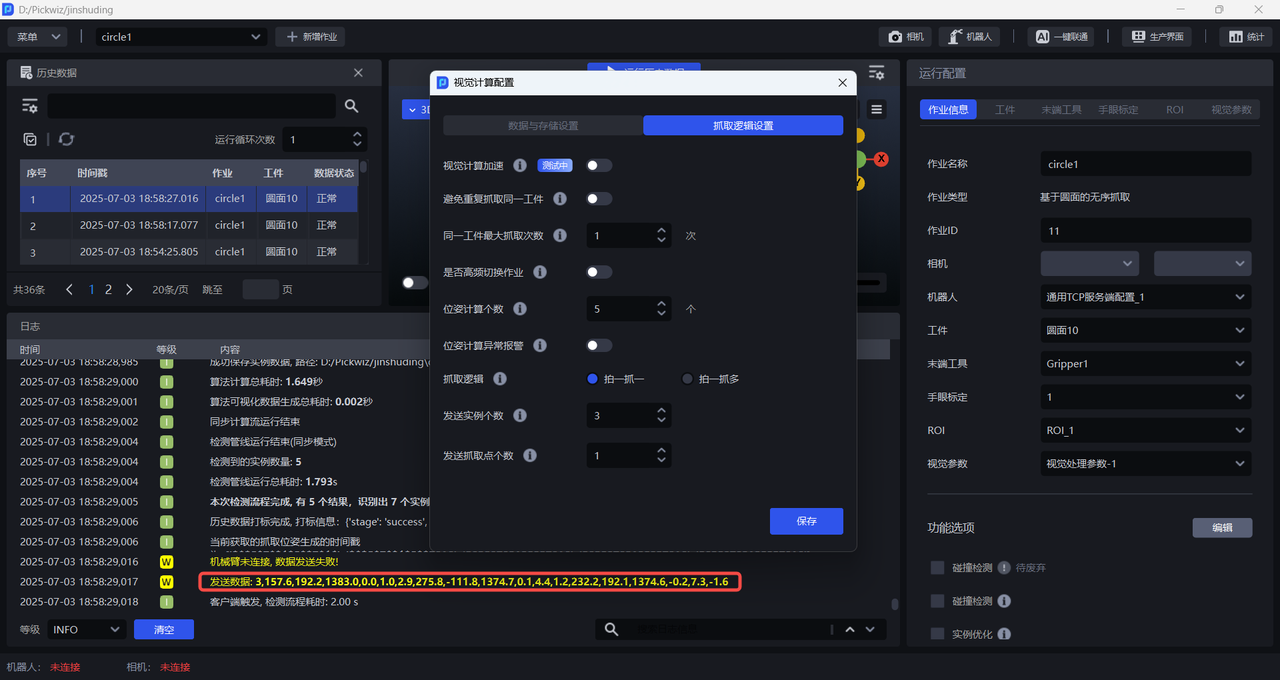Click the 保存 save button
1280x680 pixels.
[x=806, y=521]
